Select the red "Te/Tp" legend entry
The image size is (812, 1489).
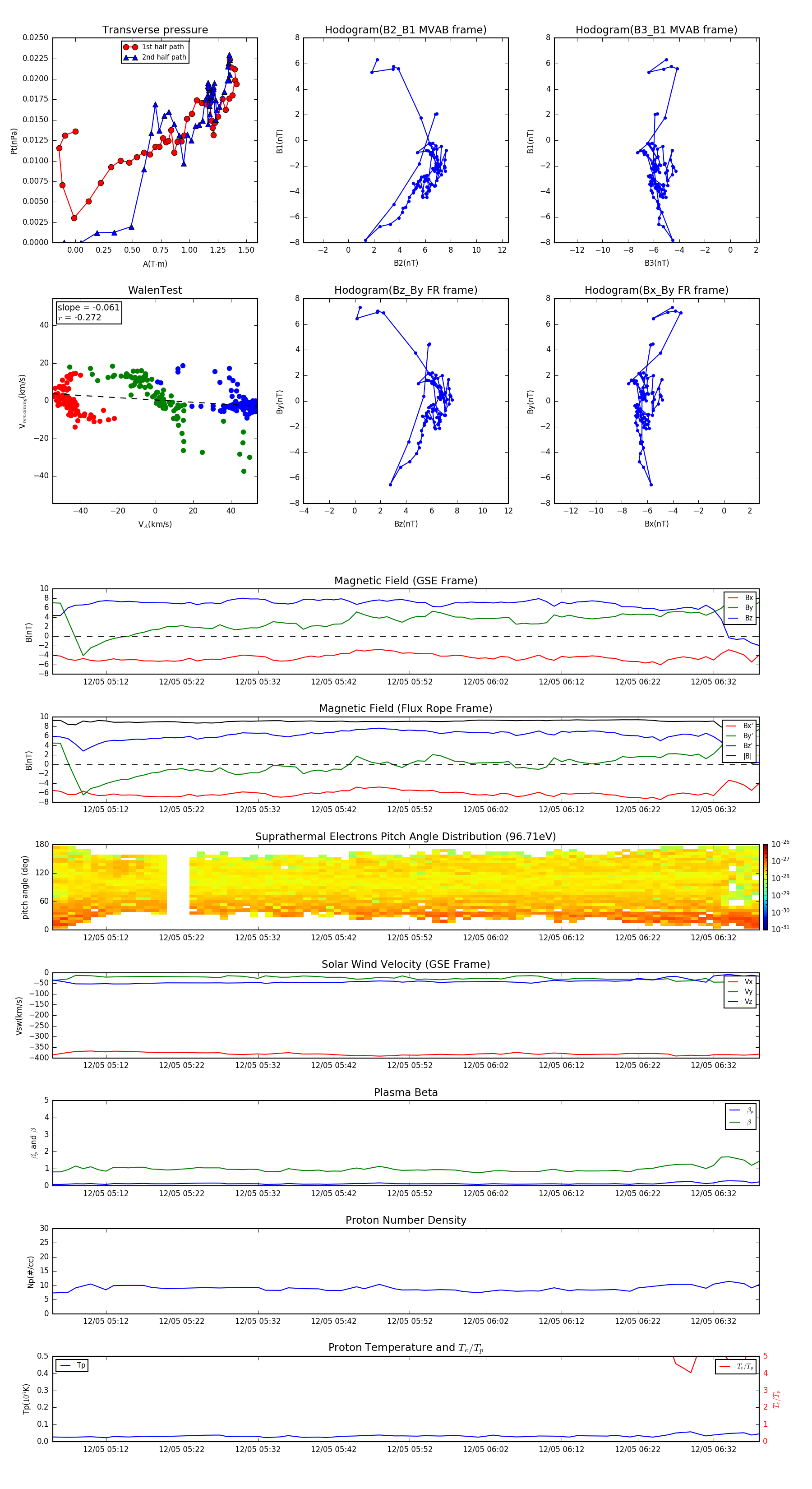click(737, 1366)
